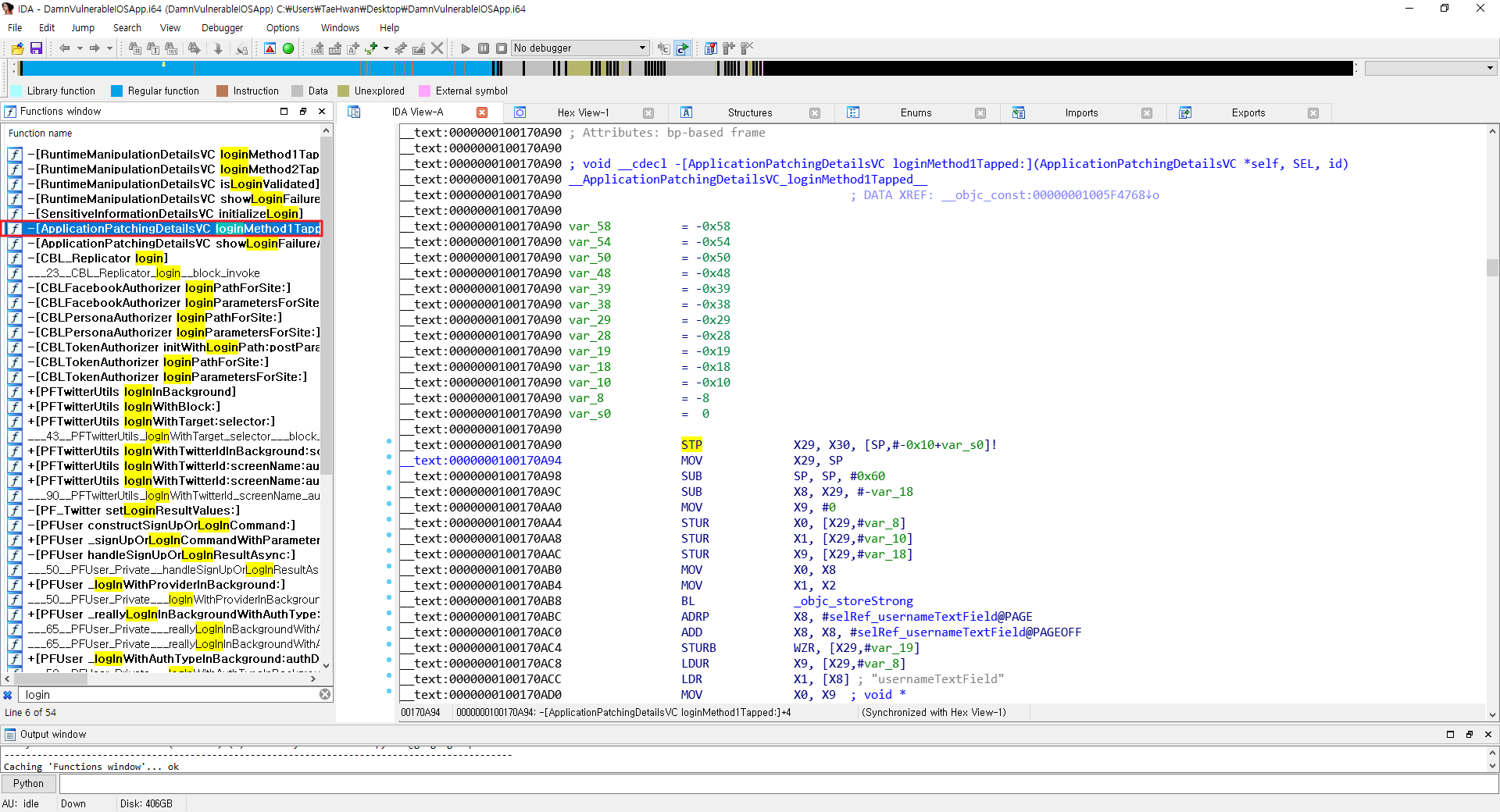Open the No debugger dropdown
This screenshot has height=812, width=1500.
(x=580, y=48)
